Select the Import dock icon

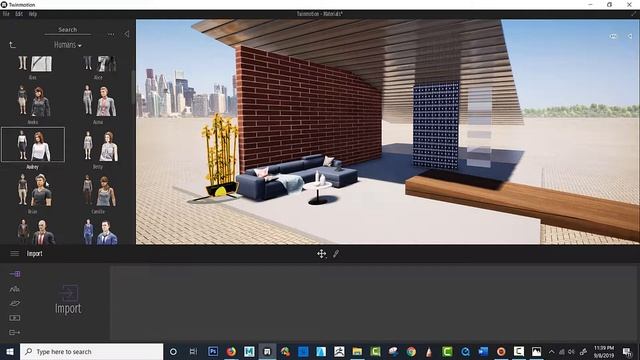click(15, 274)
